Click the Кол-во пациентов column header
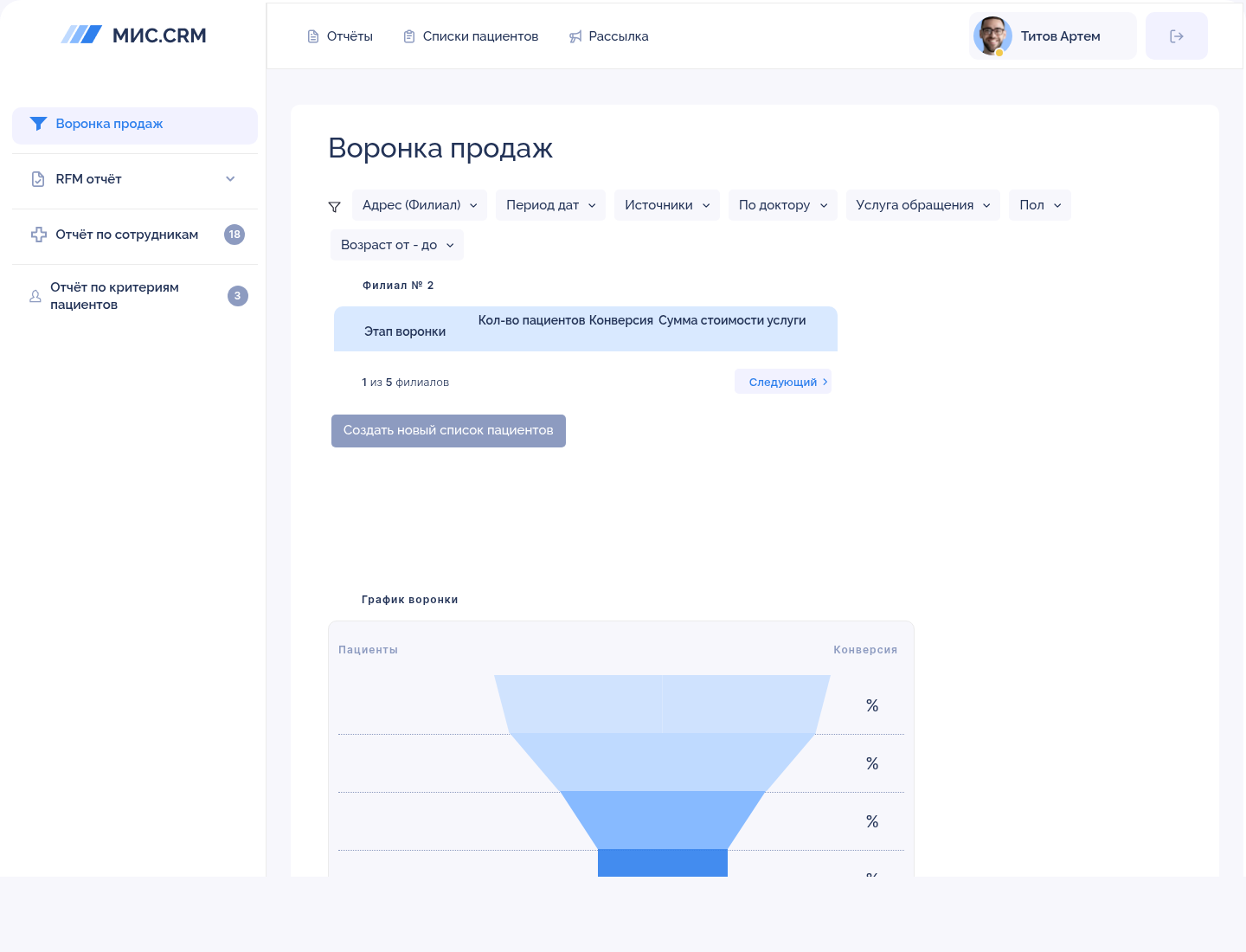1246x952 pixels. click(531, 320)
